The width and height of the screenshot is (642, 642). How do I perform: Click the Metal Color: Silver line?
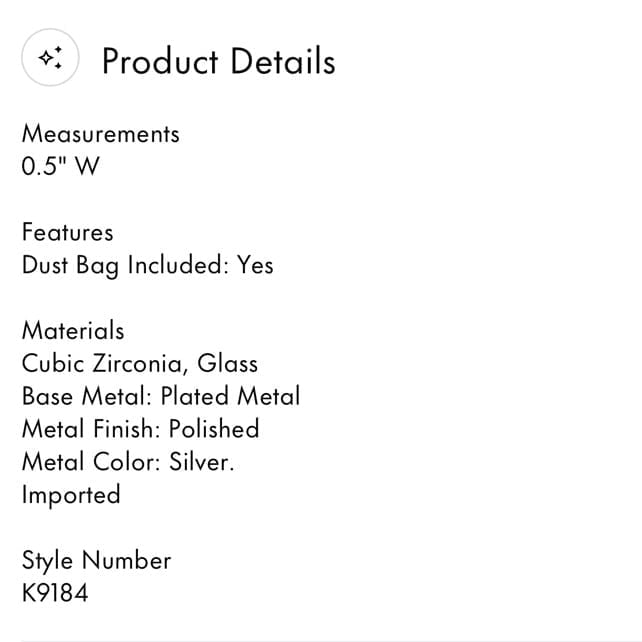coord(128,462)
